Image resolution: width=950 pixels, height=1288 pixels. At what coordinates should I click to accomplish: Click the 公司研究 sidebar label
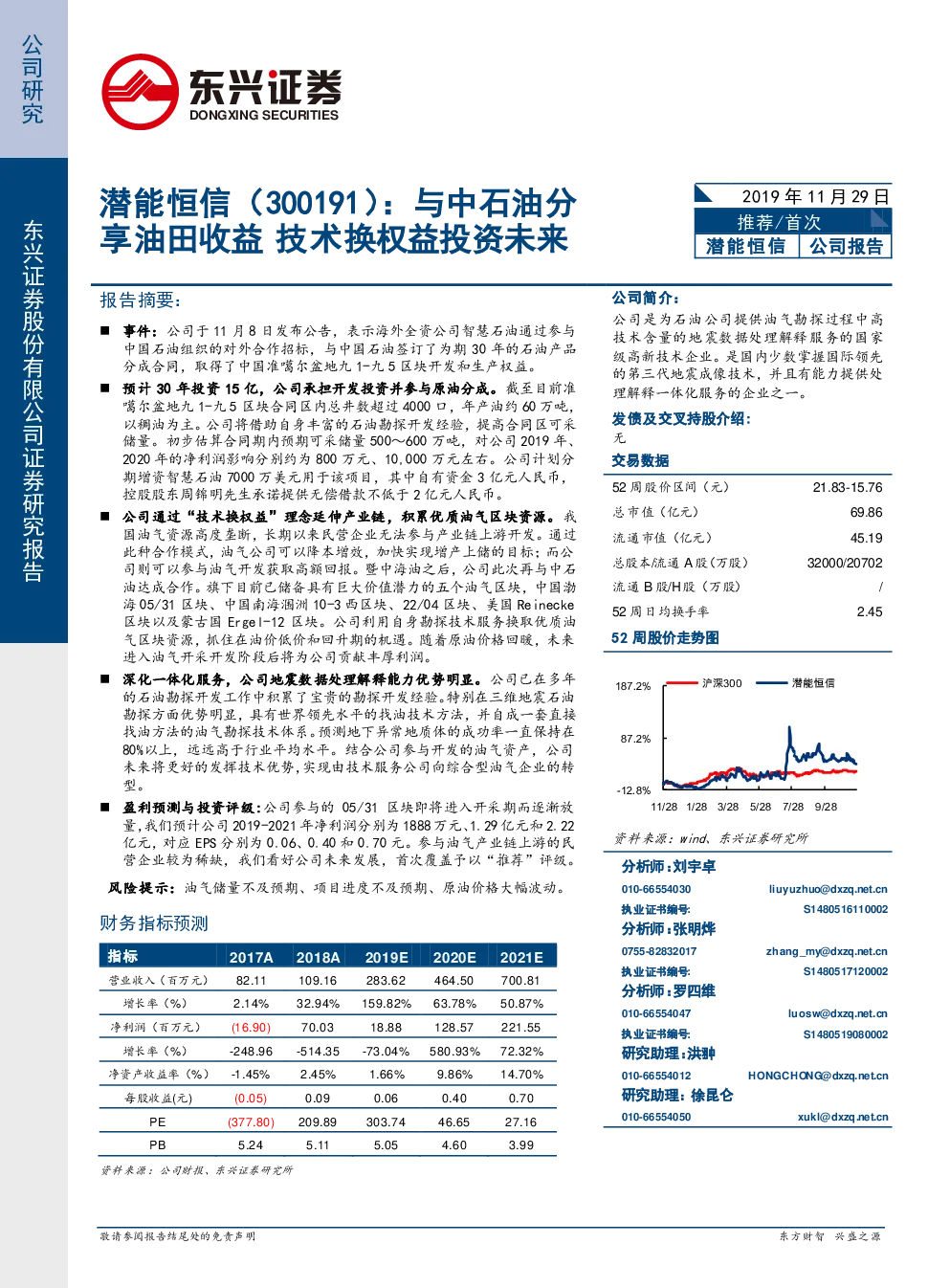pos(33,79)
